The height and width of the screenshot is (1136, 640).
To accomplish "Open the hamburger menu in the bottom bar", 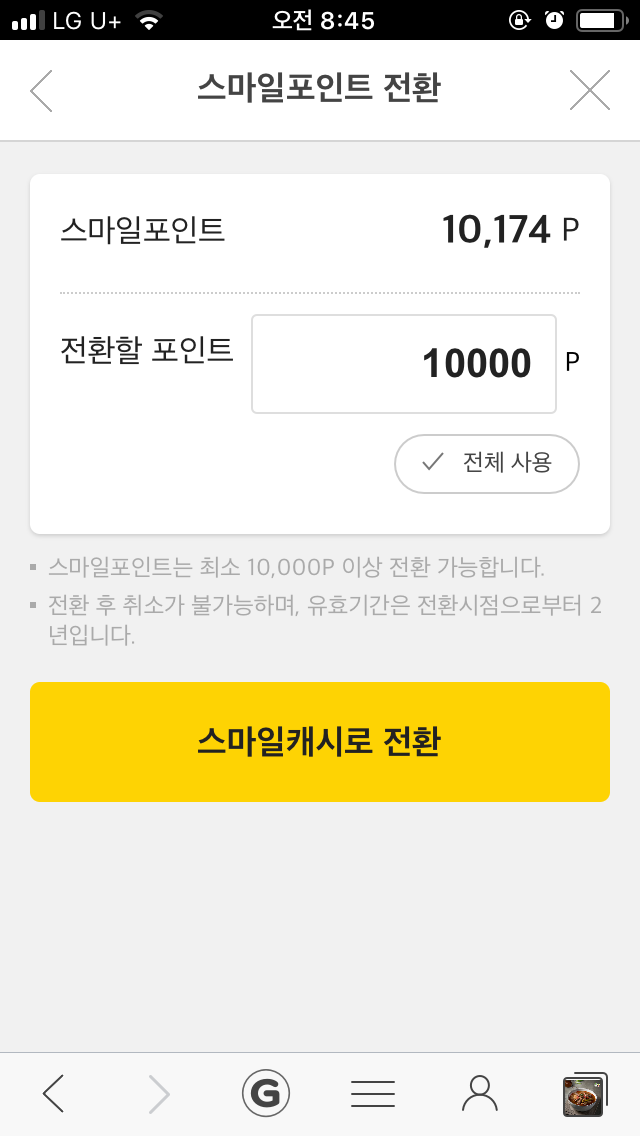I will pos(373,1094).
